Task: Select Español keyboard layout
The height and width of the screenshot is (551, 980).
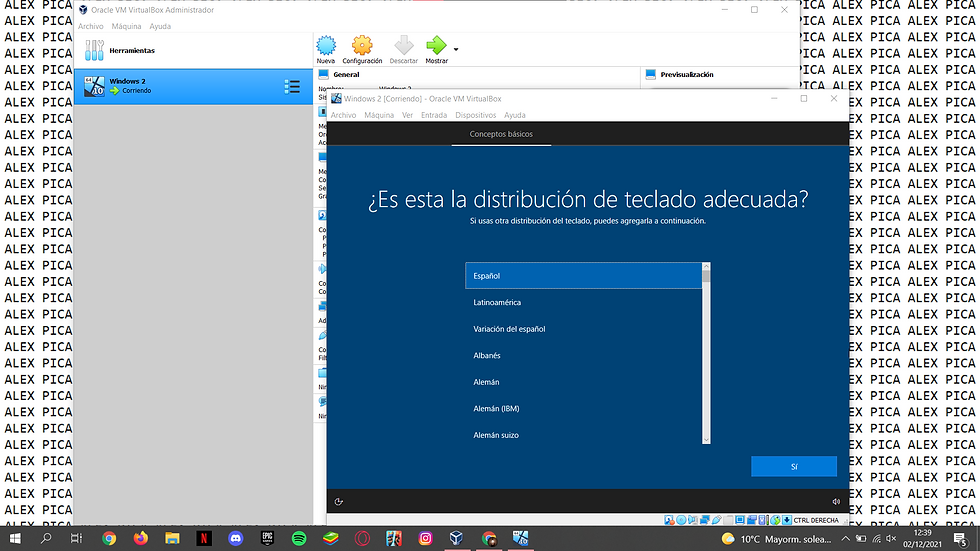Action: pos(584,276)
